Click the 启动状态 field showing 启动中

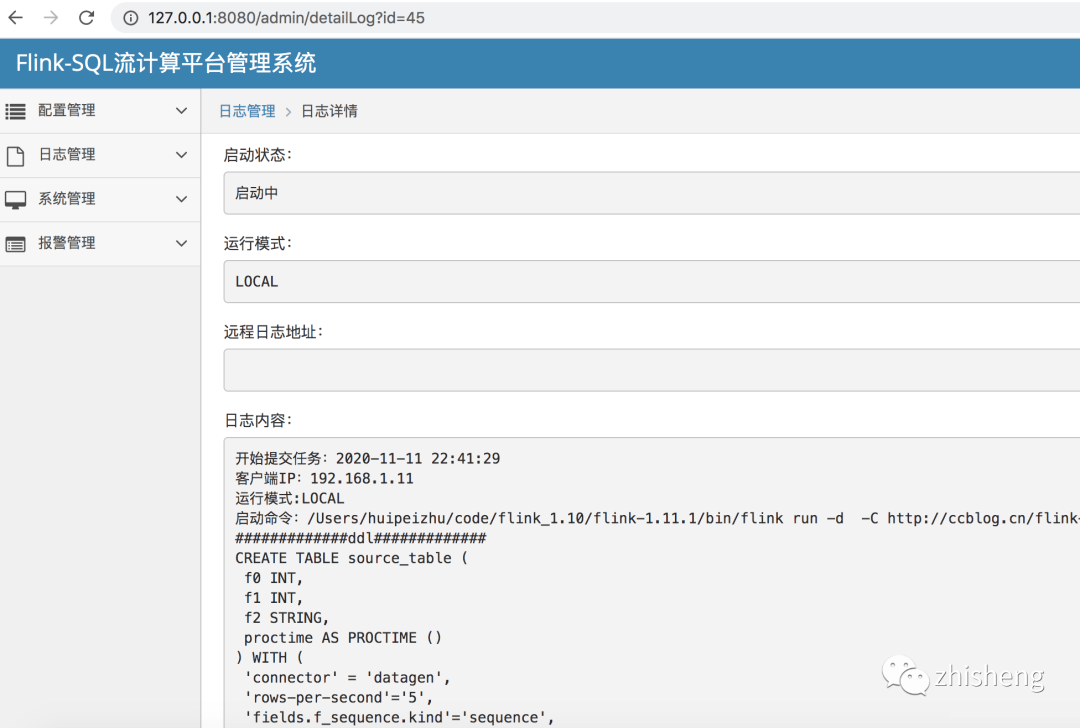652,193
